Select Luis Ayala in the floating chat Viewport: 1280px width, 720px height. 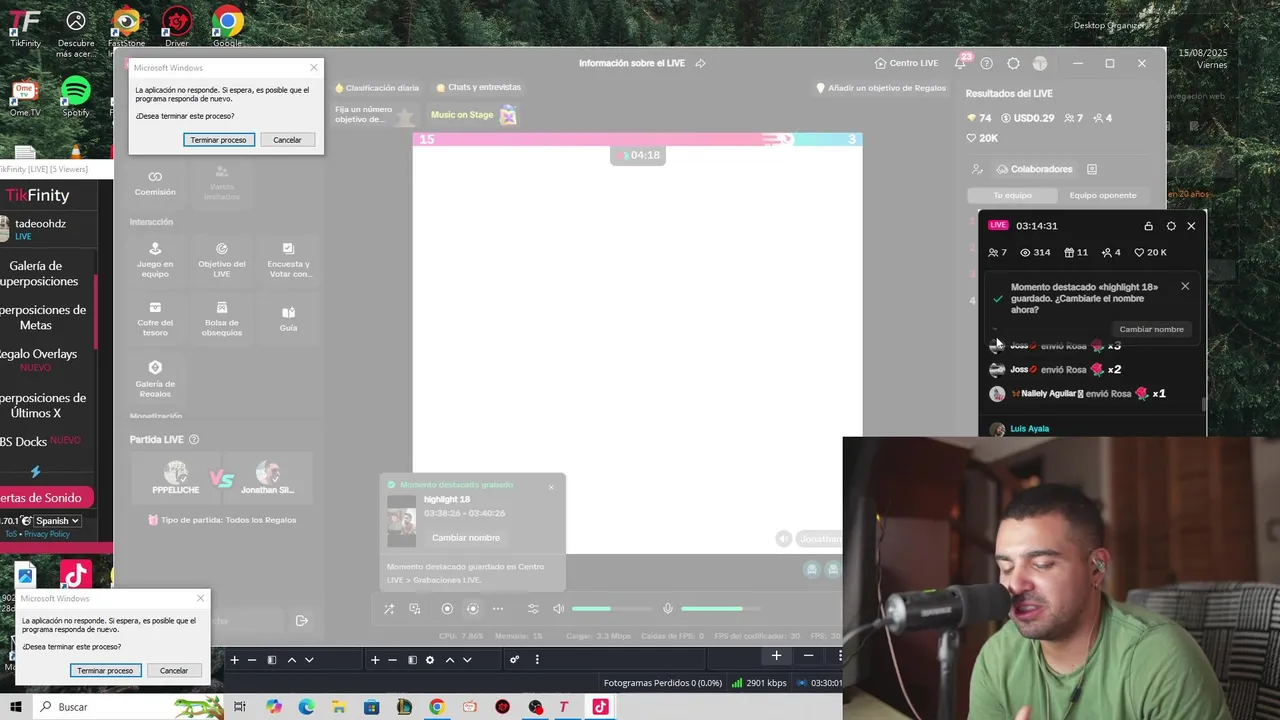point(1029,429)
